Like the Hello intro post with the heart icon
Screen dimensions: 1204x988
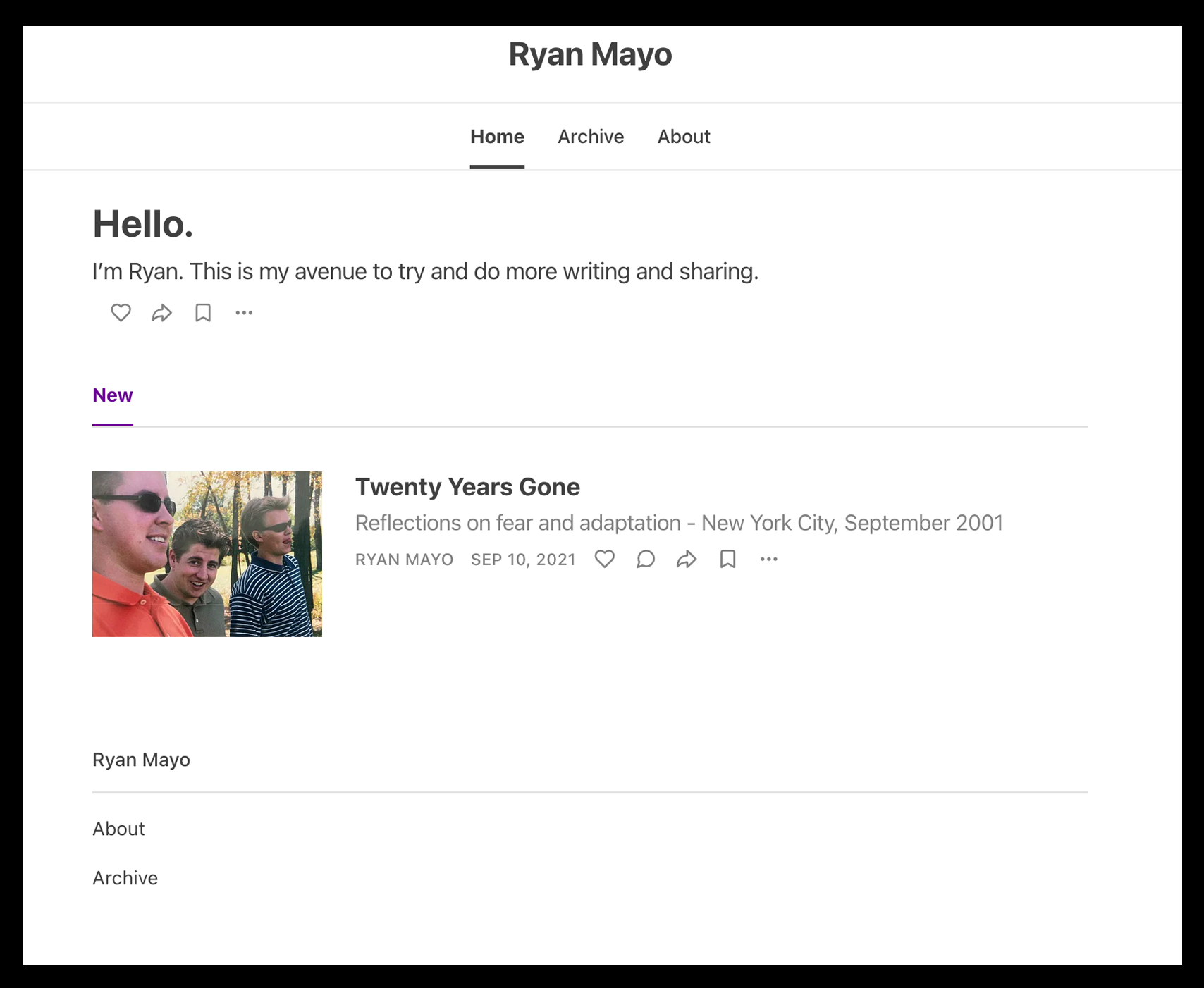(x=121, y=312)
